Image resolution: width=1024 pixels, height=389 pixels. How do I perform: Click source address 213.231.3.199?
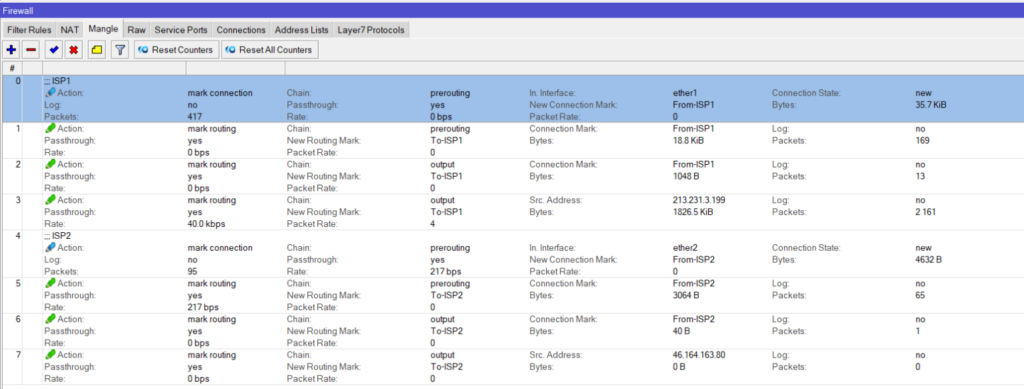tap(699, 200)
